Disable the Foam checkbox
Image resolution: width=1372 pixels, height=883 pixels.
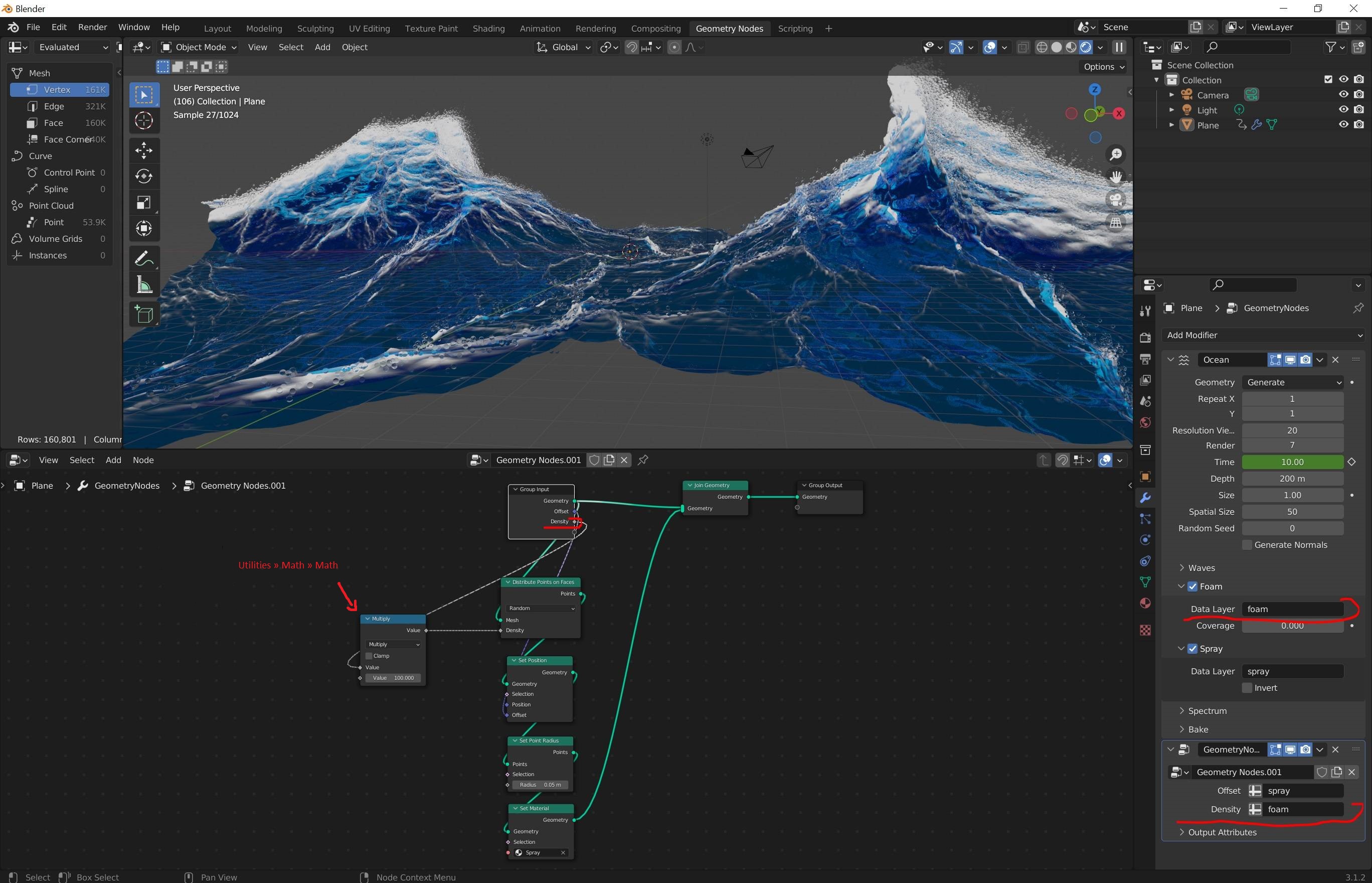click(1192, 586)
